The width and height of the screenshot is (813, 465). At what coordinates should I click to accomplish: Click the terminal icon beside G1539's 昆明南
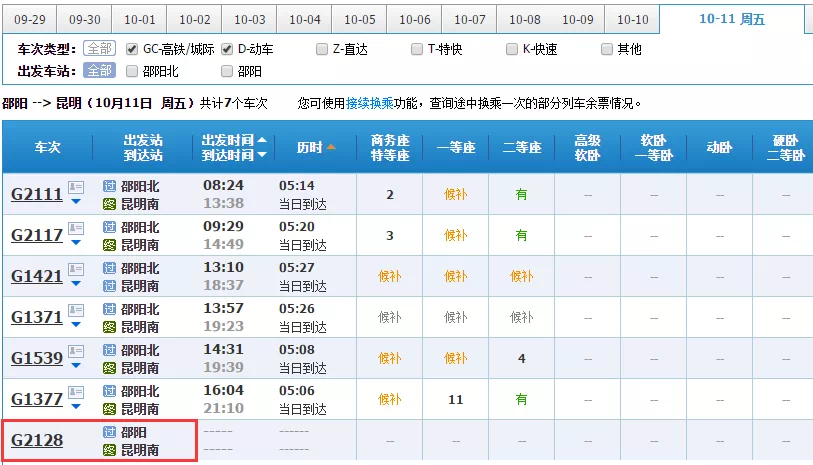109,368
